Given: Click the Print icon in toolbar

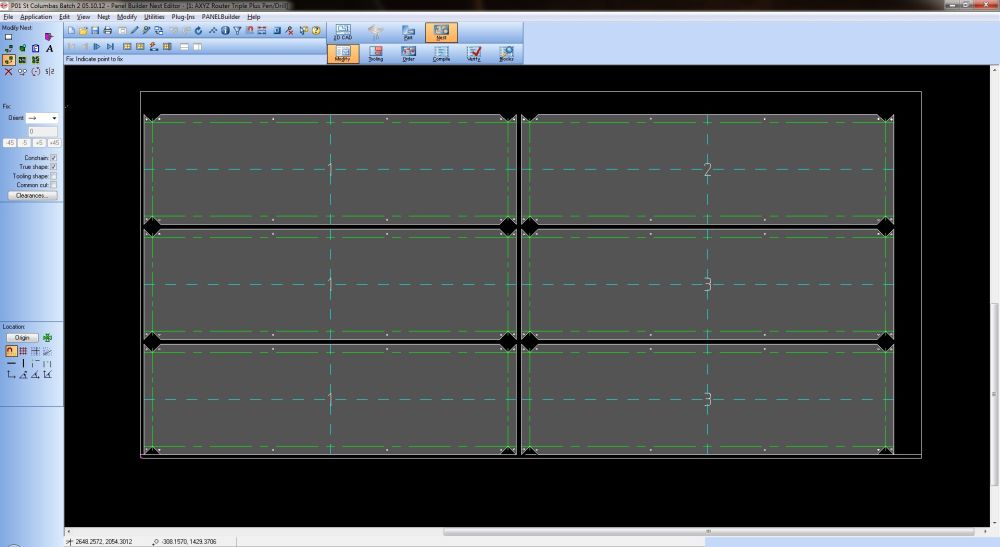Looking at the screenshot, I should [107, 31].
